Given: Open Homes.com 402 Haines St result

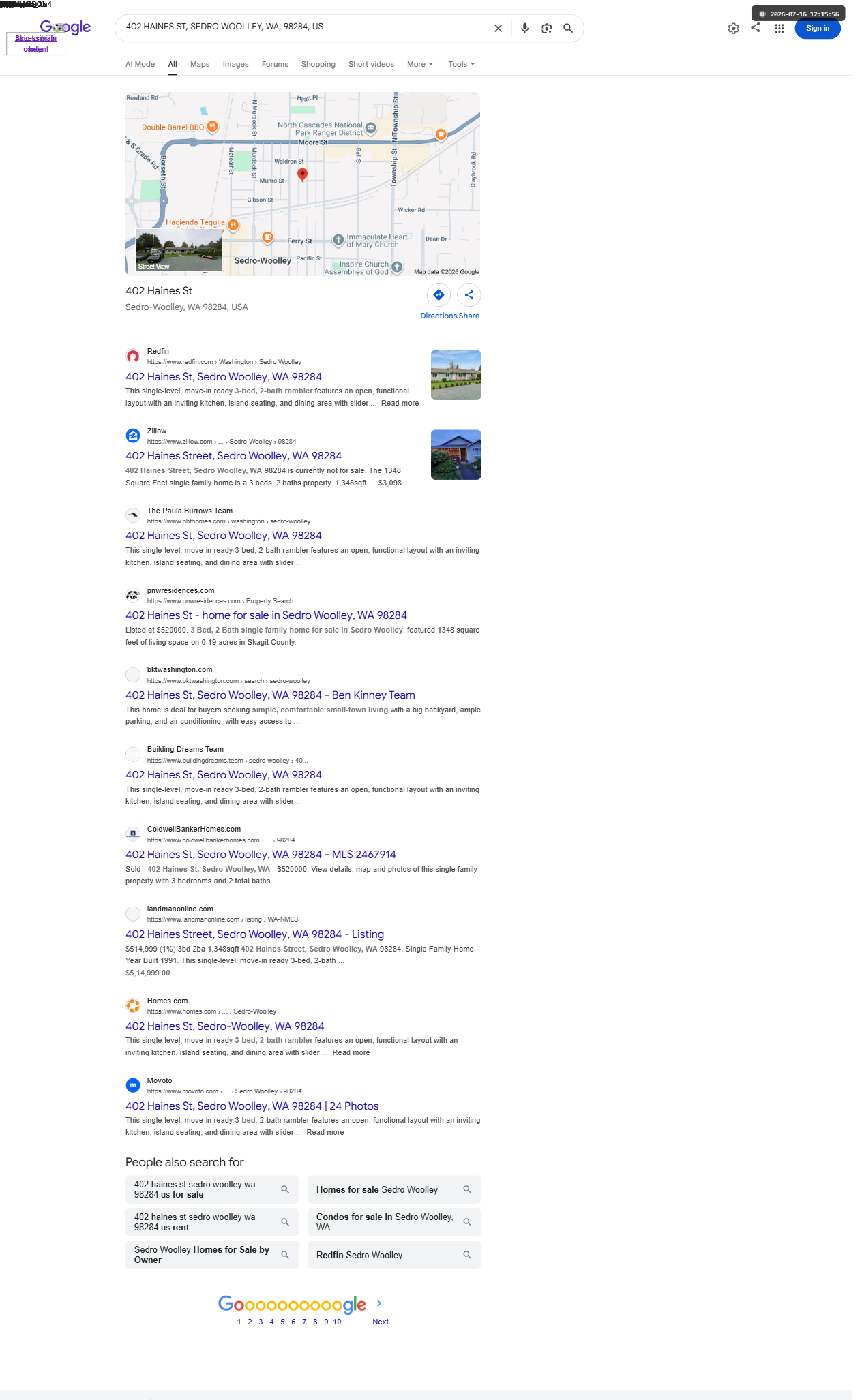Looking at the screenshot, I should (225, 1026).
